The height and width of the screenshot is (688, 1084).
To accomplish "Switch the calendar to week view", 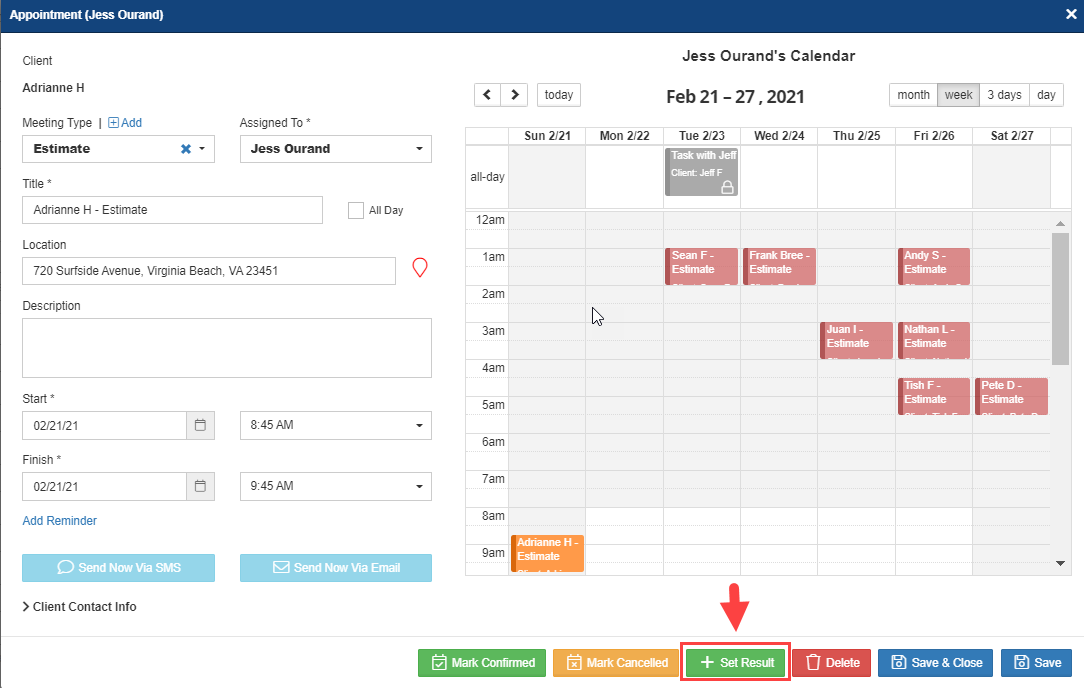I will (958, 95).
